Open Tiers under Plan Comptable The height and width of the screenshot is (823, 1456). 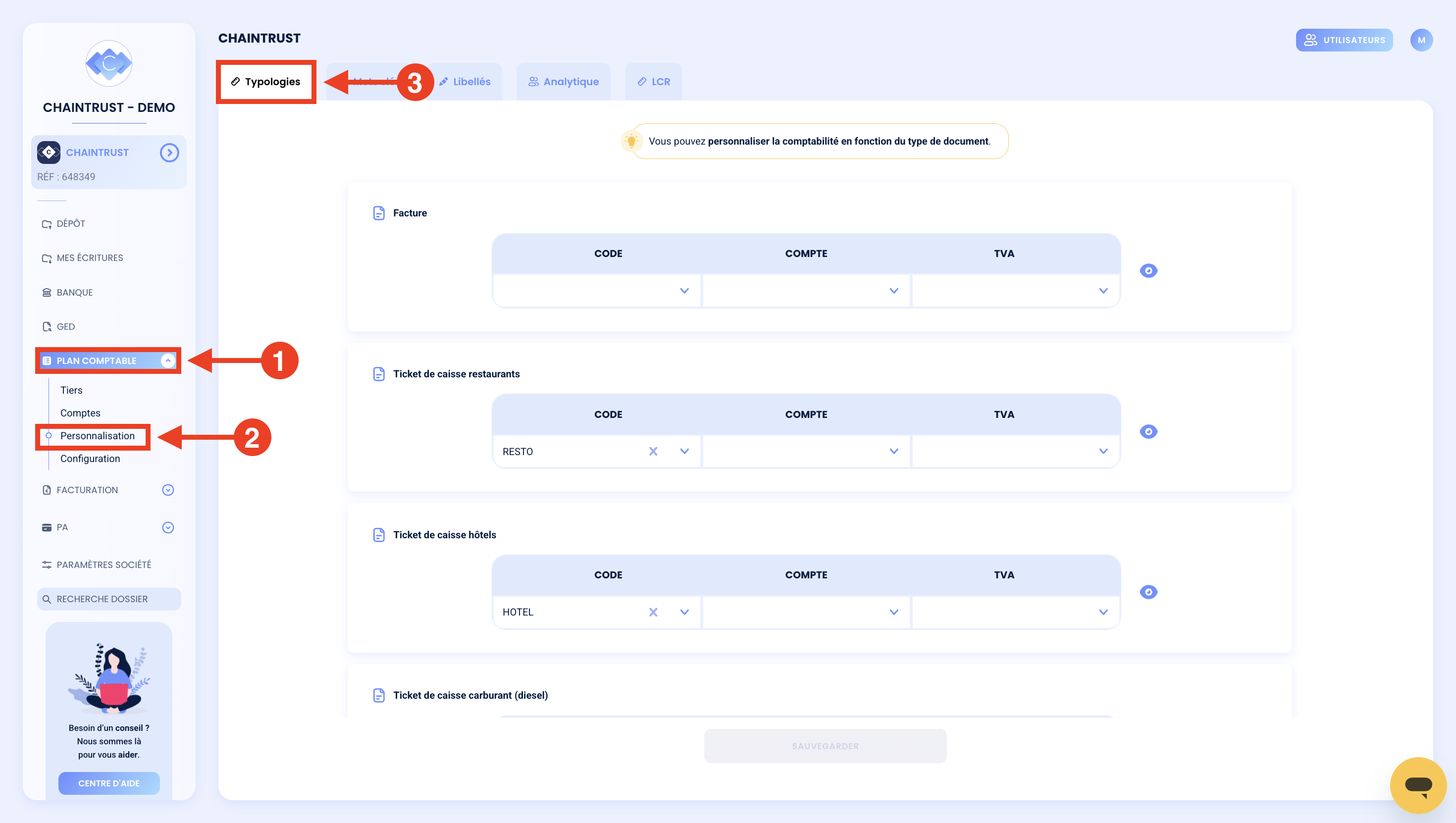click(71, 391)
